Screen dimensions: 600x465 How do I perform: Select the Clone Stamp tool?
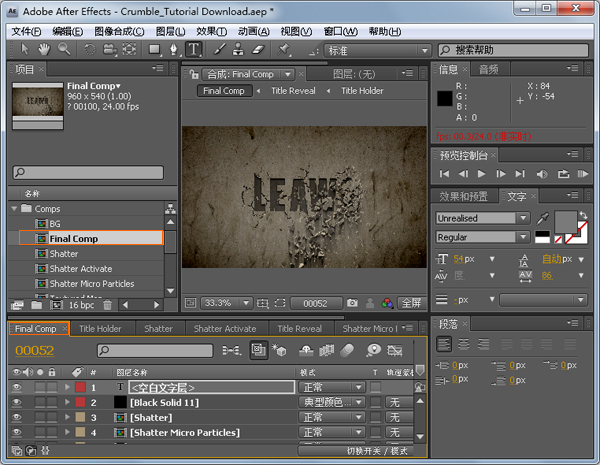pos(238,49)
